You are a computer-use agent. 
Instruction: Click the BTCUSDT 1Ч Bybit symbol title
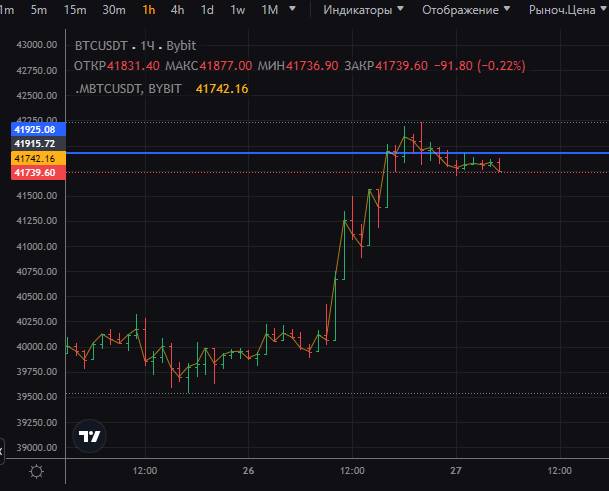pos(135,46)
